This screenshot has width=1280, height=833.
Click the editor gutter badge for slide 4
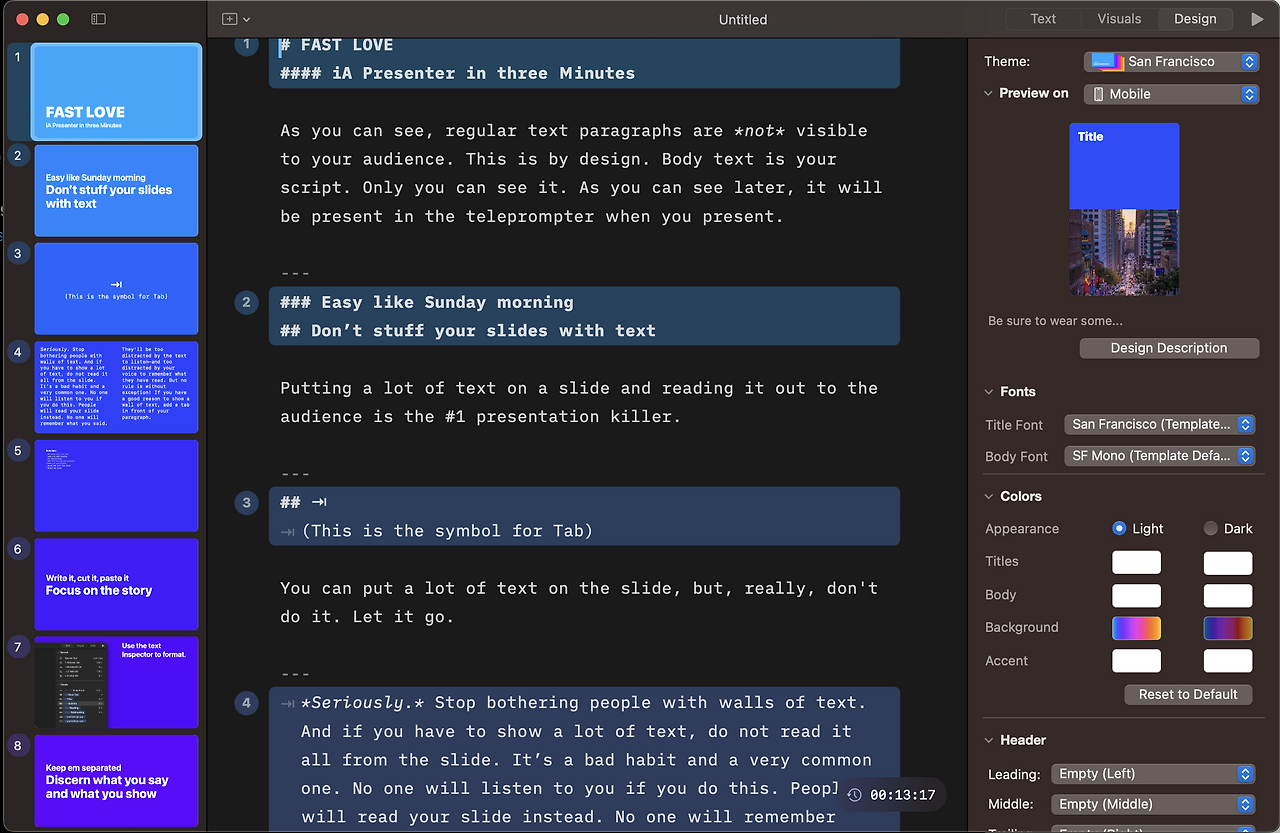click(246, 702)
